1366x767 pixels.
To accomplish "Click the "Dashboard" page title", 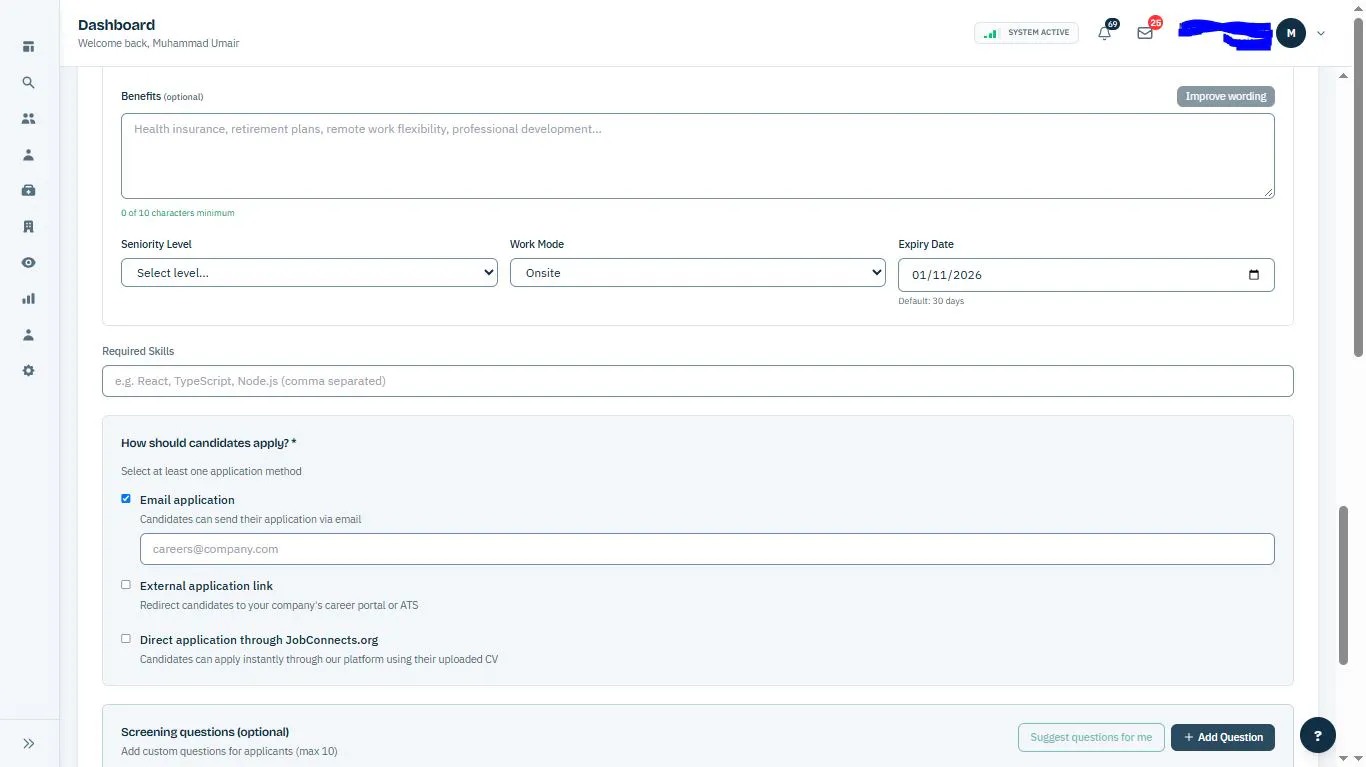I will [x=116, y=25].
